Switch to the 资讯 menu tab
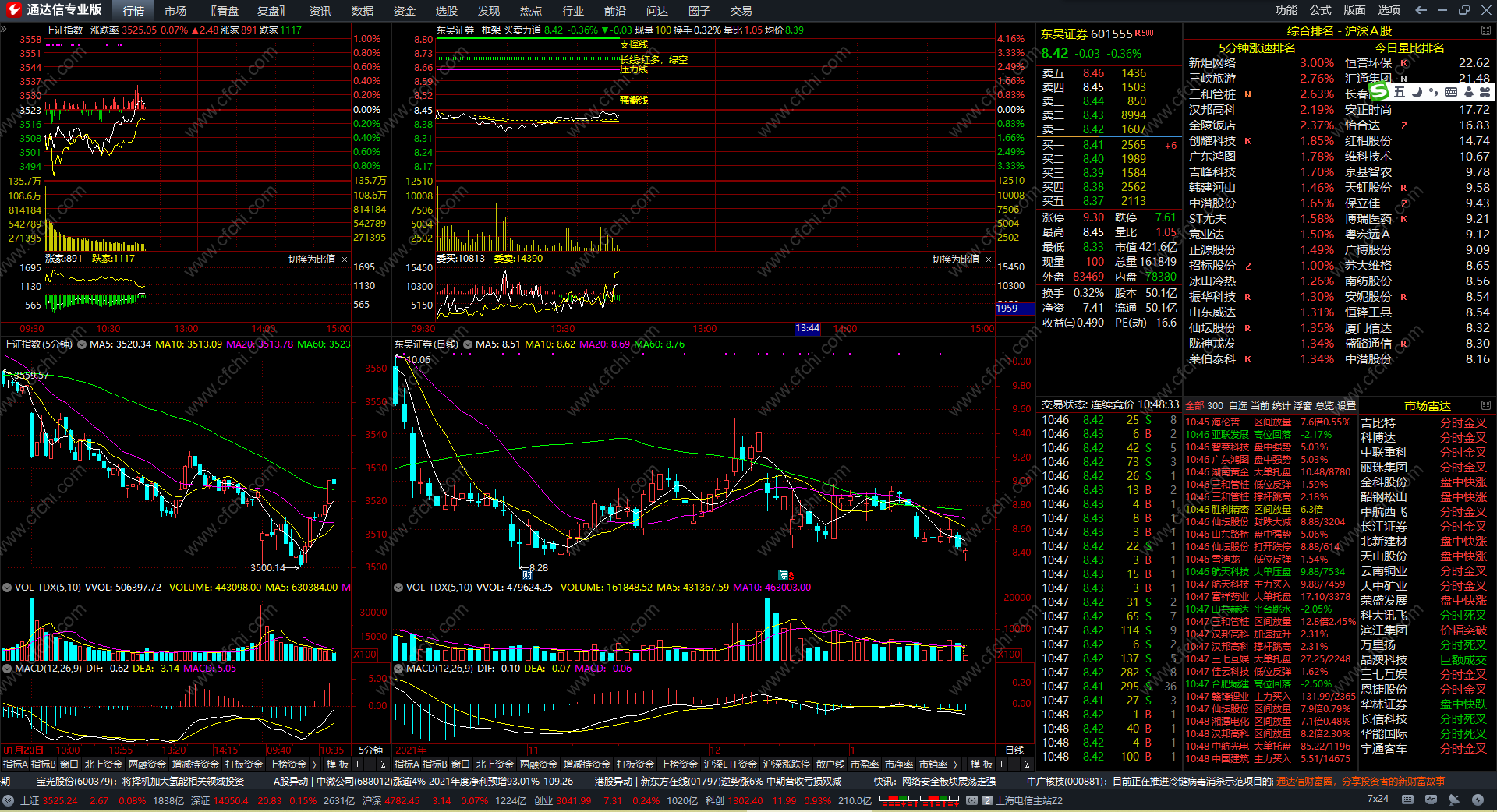 point(320,11)
